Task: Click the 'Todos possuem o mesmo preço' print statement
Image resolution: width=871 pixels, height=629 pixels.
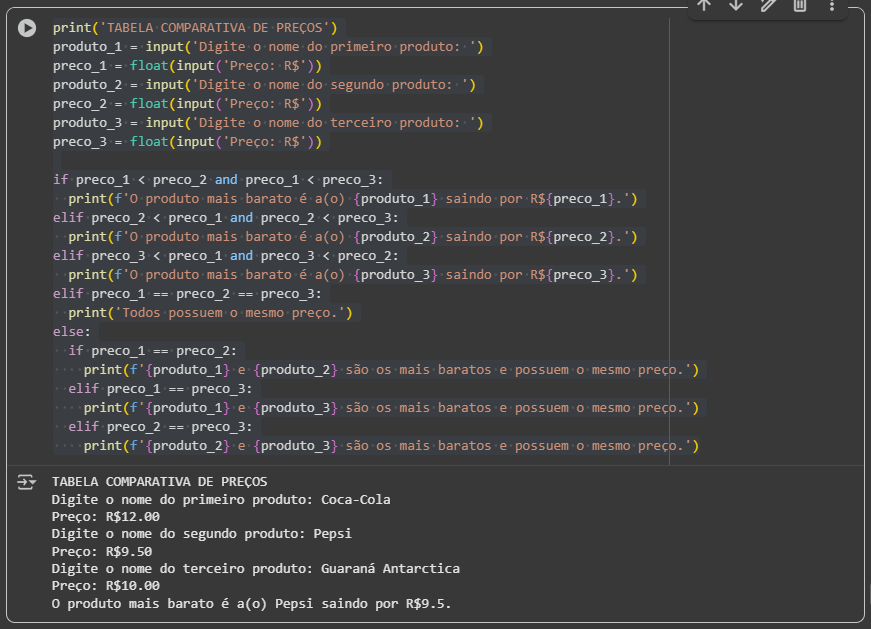Action: pyautogui.click(x=210, y=313)
